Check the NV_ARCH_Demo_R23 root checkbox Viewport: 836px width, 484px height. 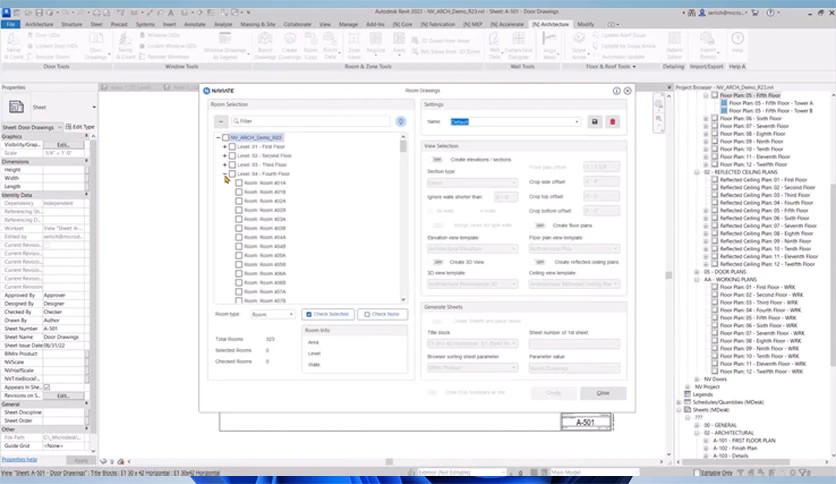tap(226, 138)
